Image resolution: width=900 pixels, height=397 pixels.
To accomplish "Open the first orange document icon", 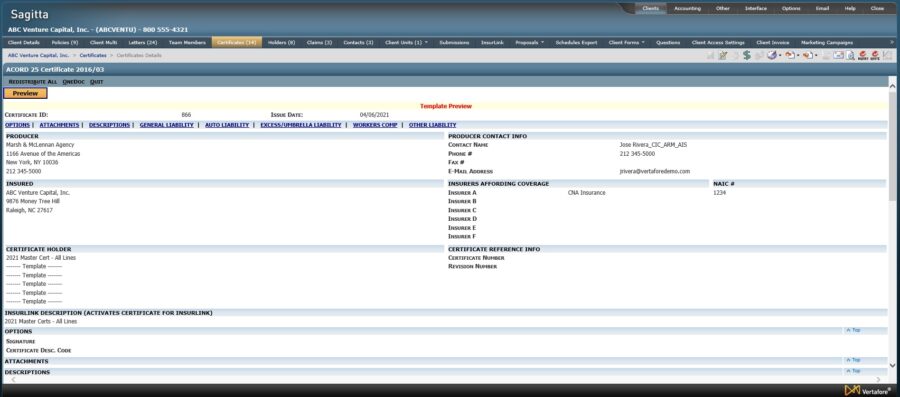I will pyautogui.click(x=790, y=55).
